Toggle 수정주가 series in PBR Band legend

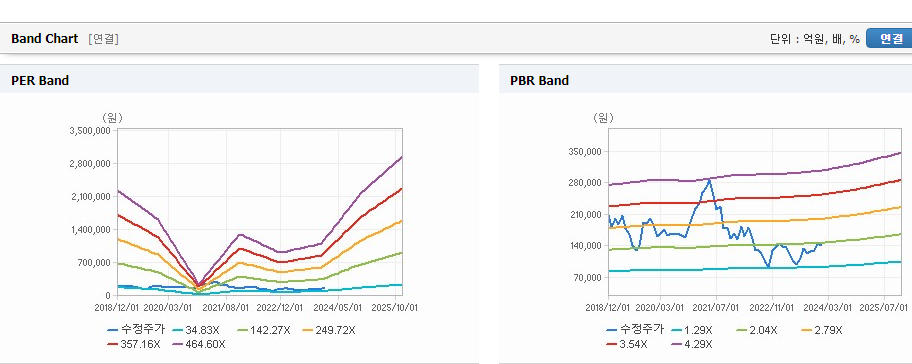[x=635, y=330]
